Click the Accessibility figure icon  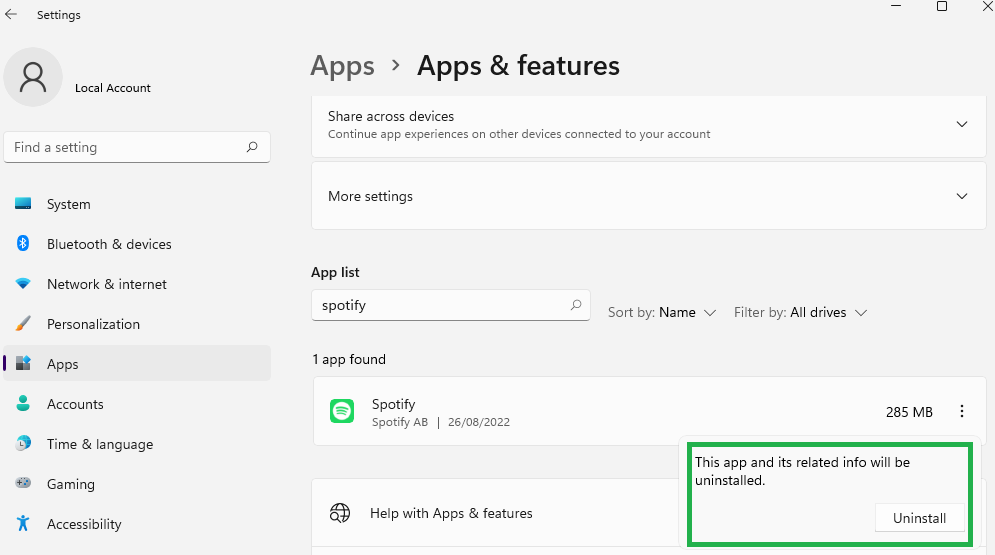(x=23, y=523)
